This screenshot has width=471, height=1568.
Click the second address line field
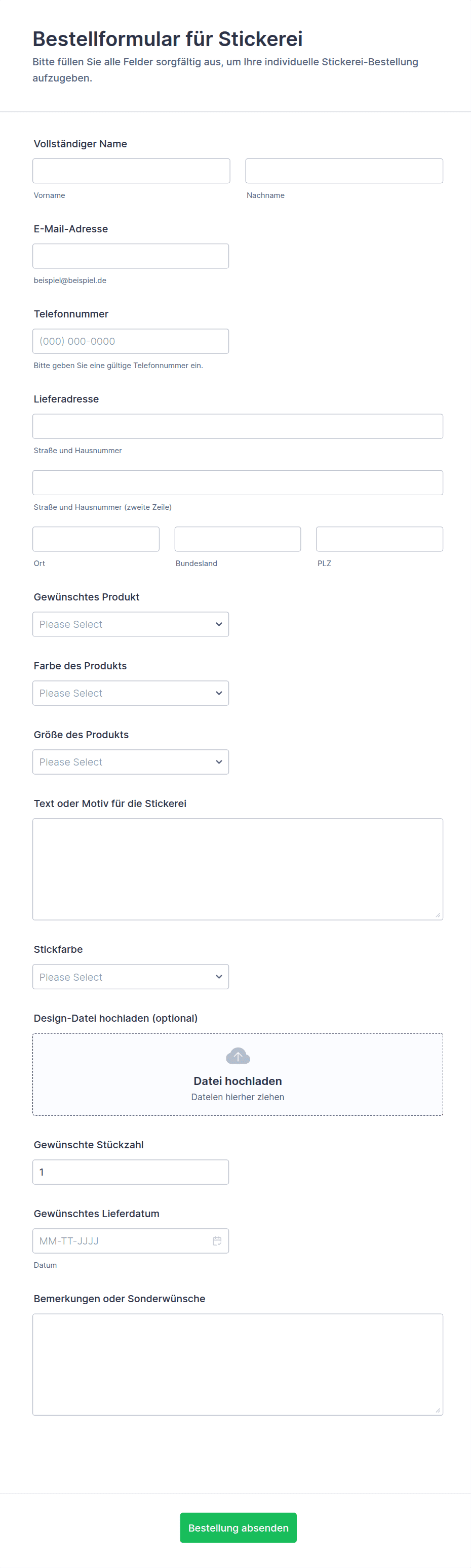pos(238,483)
